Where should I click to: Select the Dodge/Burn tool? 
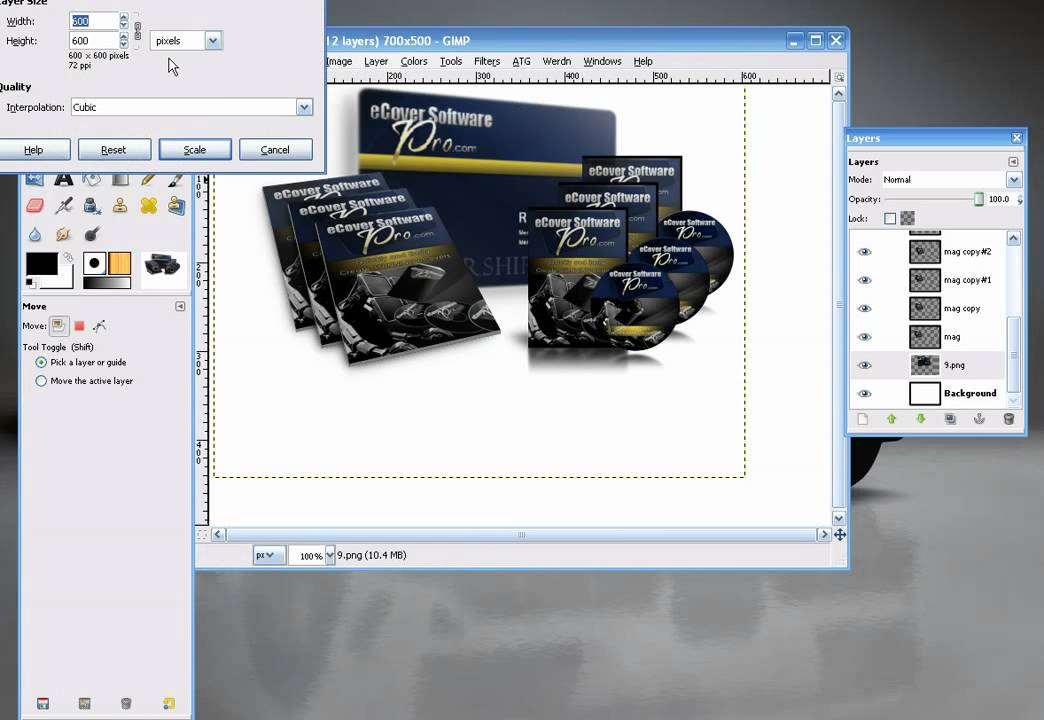92,234
